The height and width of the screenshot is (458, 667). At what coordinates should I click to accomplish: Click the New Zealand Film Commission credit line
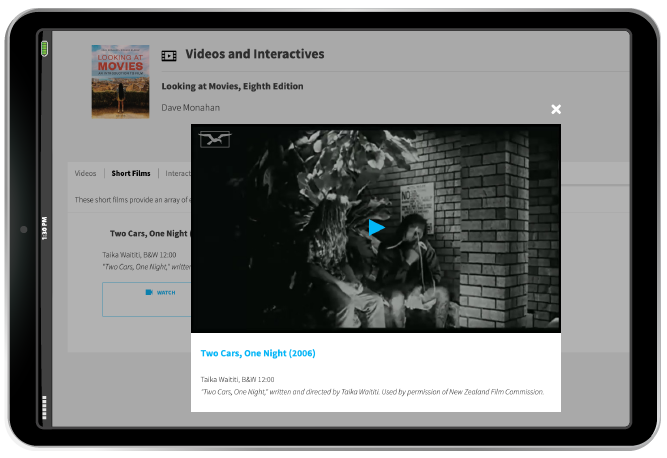click(x=372, y=392)
